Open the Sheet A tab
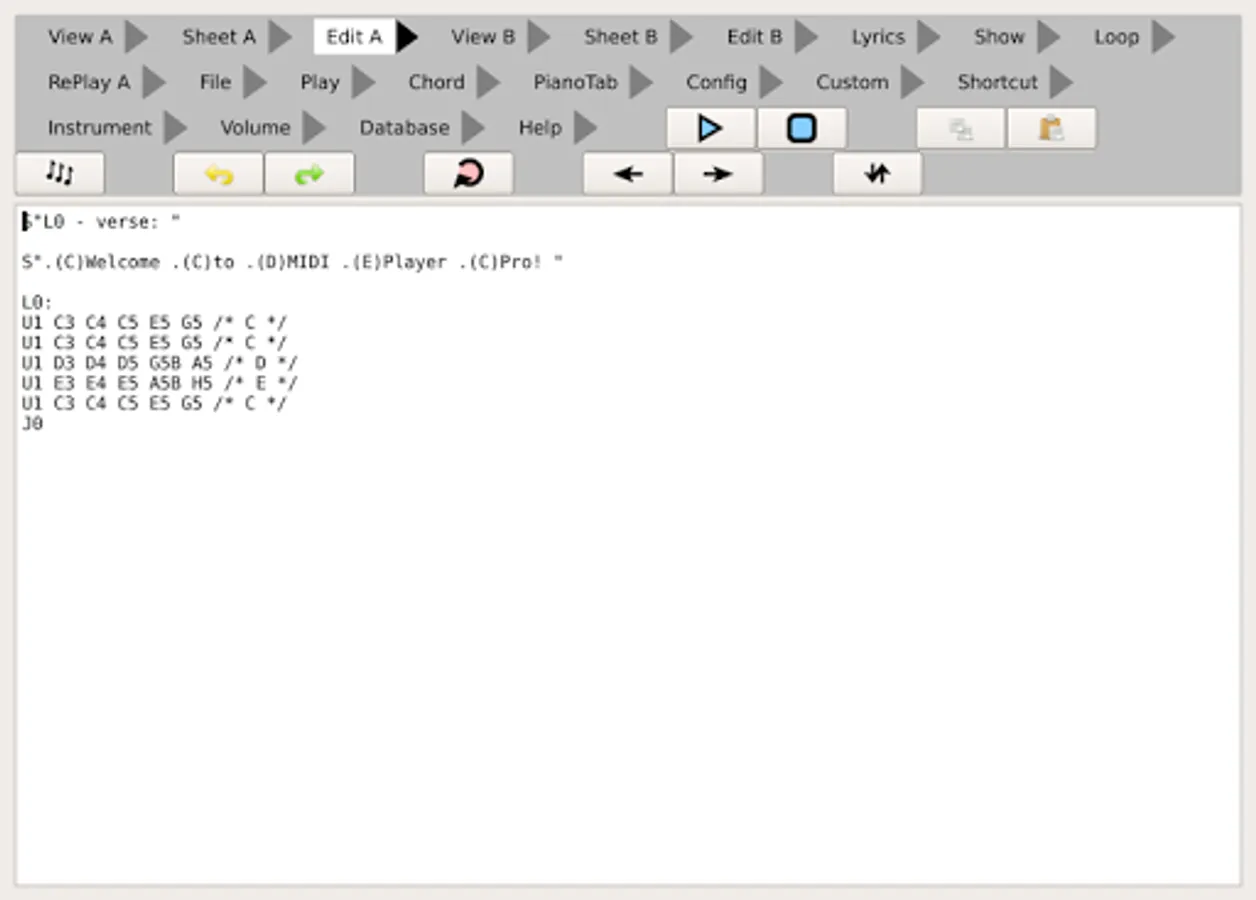 pos(219,37)
